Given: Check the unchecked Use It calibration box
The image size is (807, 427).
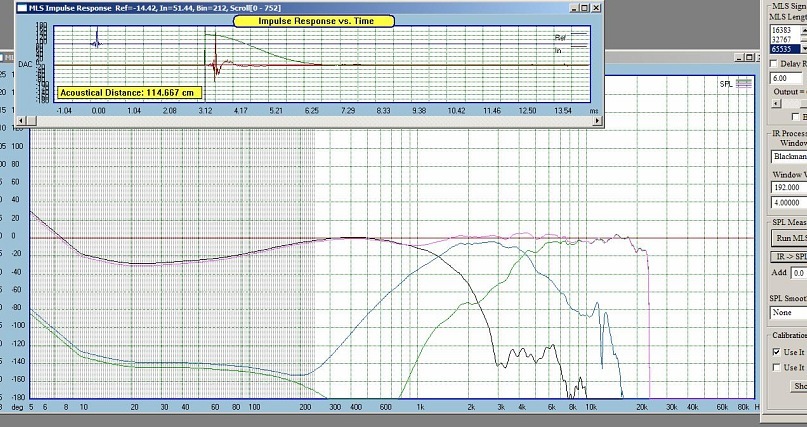Looking at the screenshot, I should tap(776, 367).
